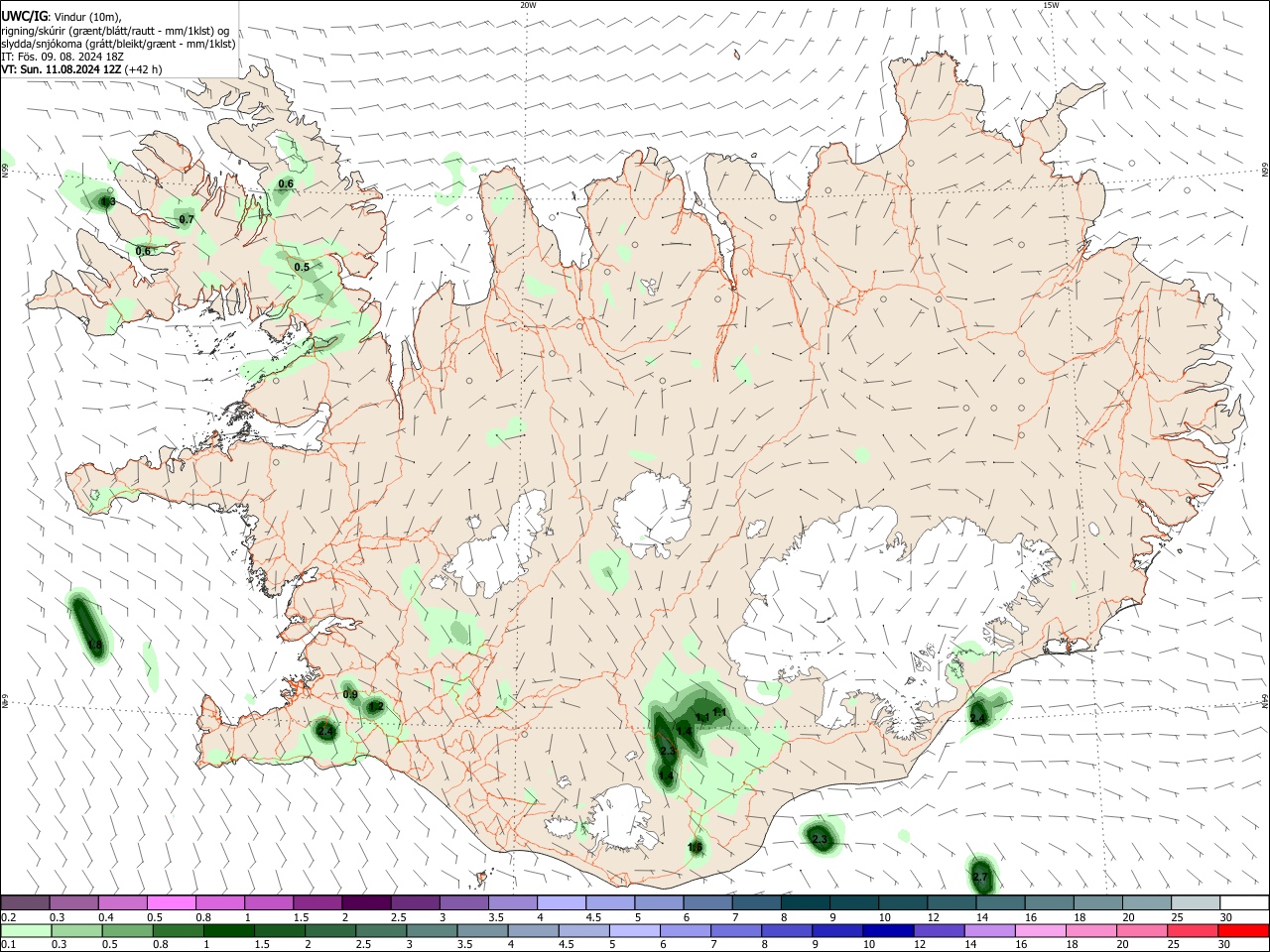Viewport: 1270px width, 952px height.
Task: Click the darkest purple upper legend swatch between 2 and 2.5
Action: click(366, 902)
